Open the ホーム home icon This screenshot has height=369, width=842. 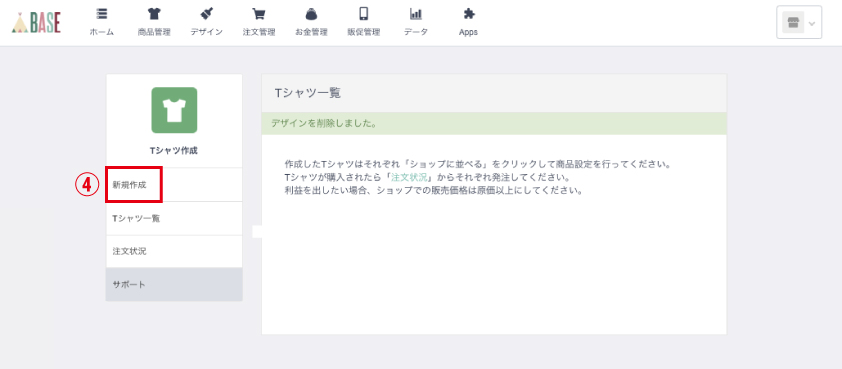click(101, 15)
